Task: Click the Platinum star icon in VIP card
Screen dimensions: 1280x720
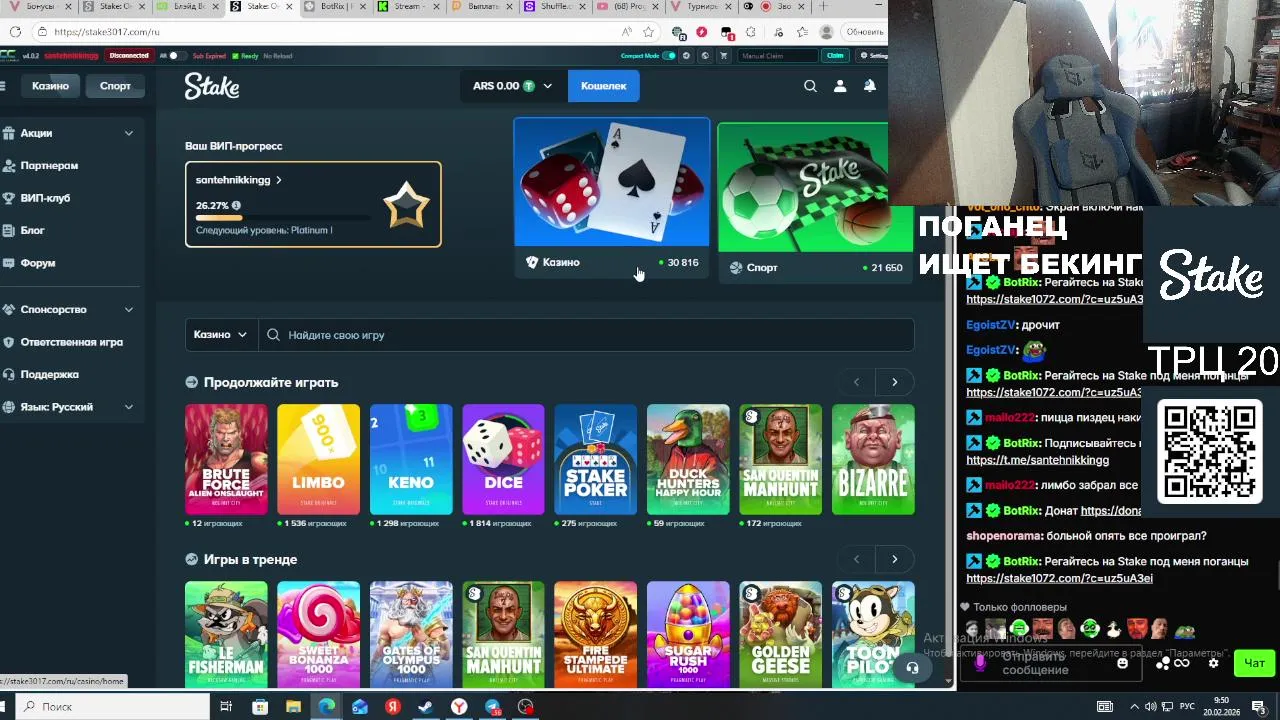Action: click(x=407, y=206)
